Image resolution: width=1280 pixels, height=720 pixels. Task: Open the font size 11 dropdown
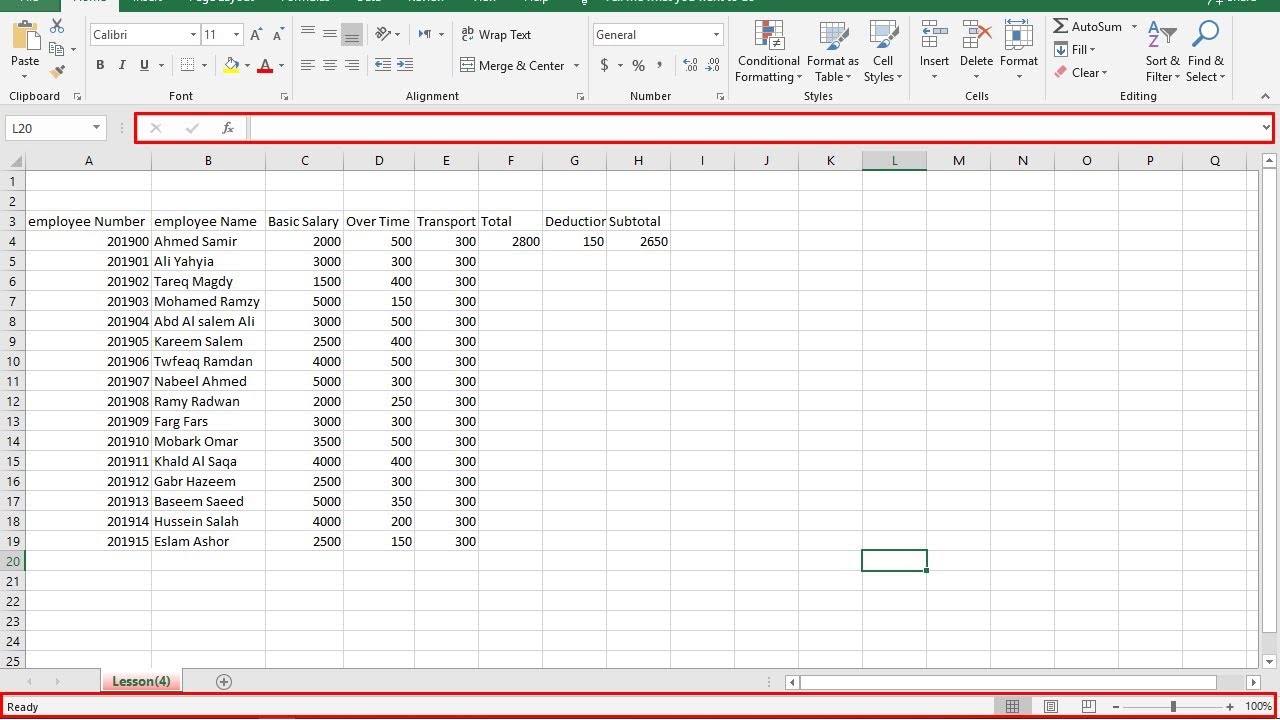pos(236,35)
